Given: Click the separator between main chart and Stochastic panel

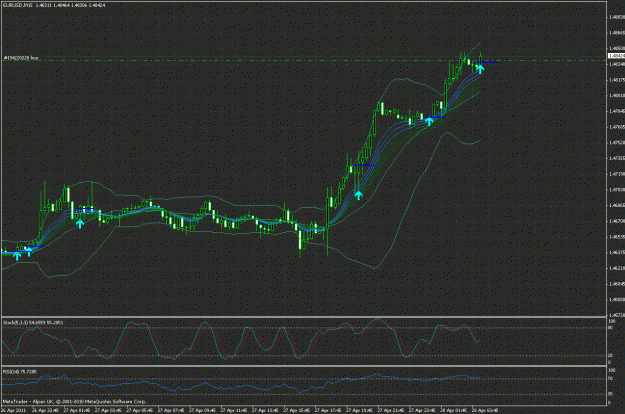Looking at the screenshot, I should [x=304, y=317].
